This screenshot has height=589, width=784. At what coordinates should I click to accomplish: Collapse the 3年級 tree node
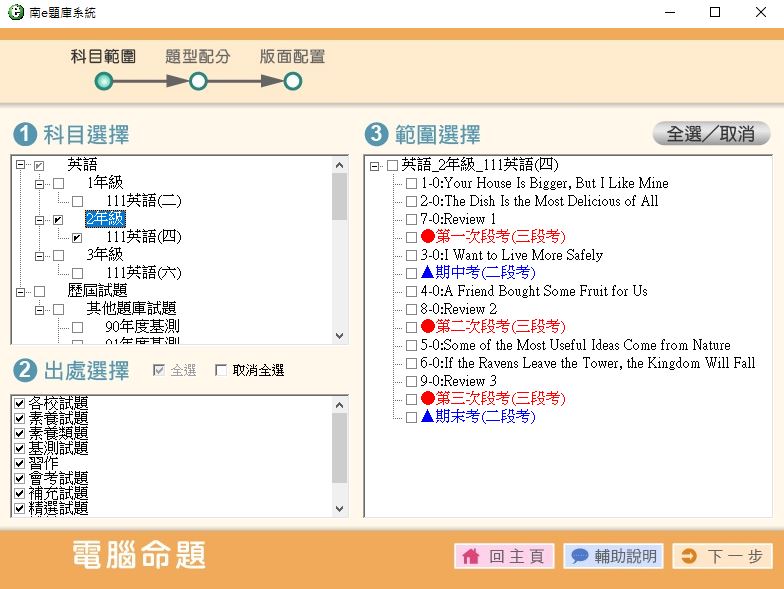40,256
